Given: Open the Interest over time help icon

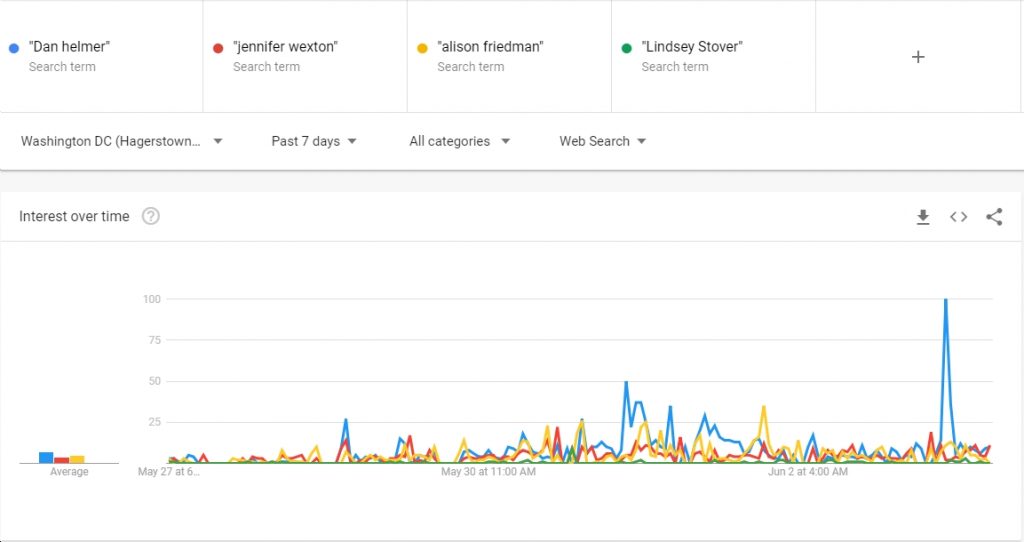Looking at the screenshot, I should (x=151, y=216).
